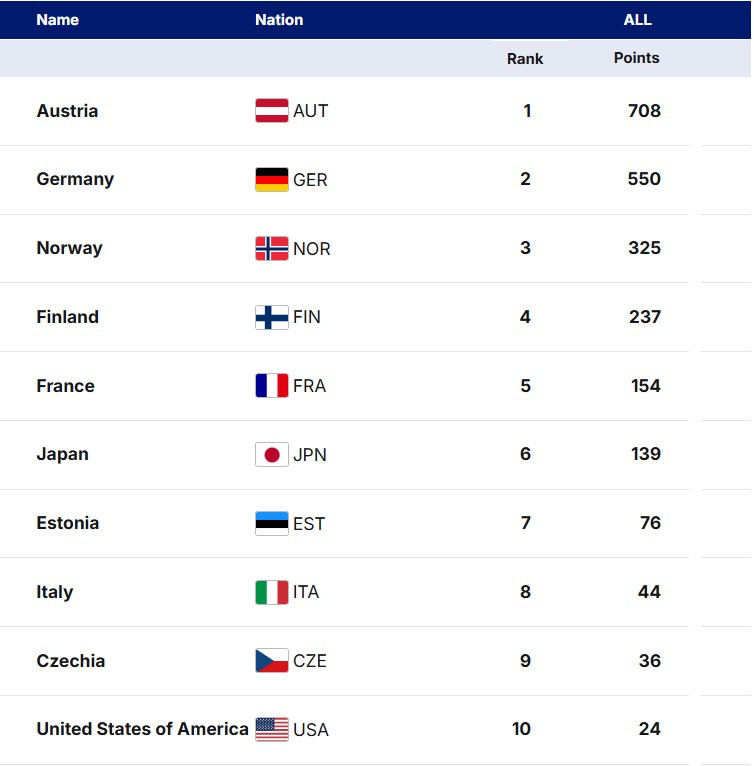Sort by the Nation column header

[279, 20]
